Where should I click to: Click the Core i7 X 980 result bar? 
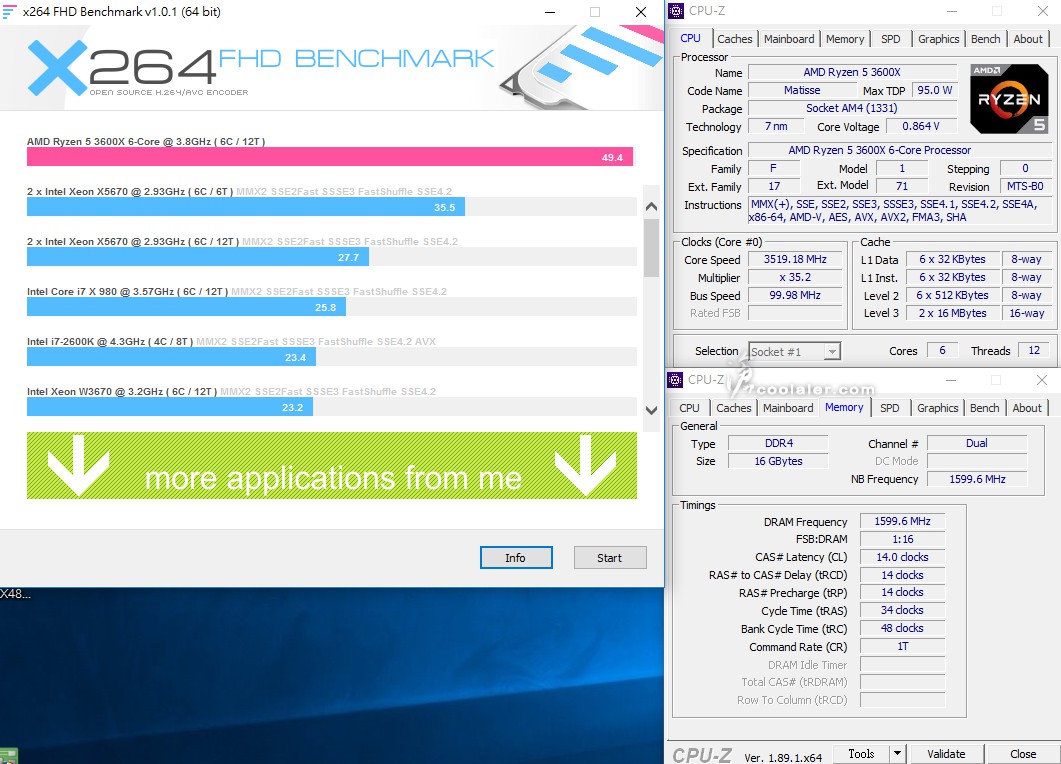click(x=186, y=307)
